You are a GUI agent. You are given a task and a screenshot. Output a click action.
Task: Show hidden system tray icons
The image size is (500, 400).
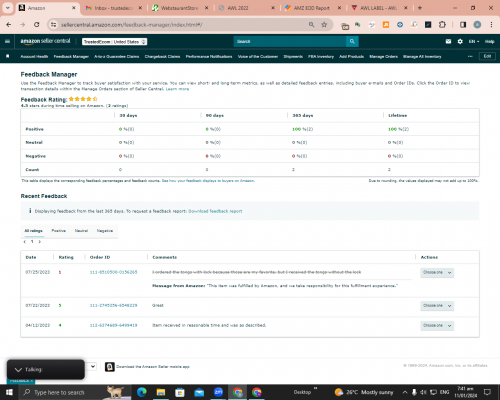[x=405, y=392]
